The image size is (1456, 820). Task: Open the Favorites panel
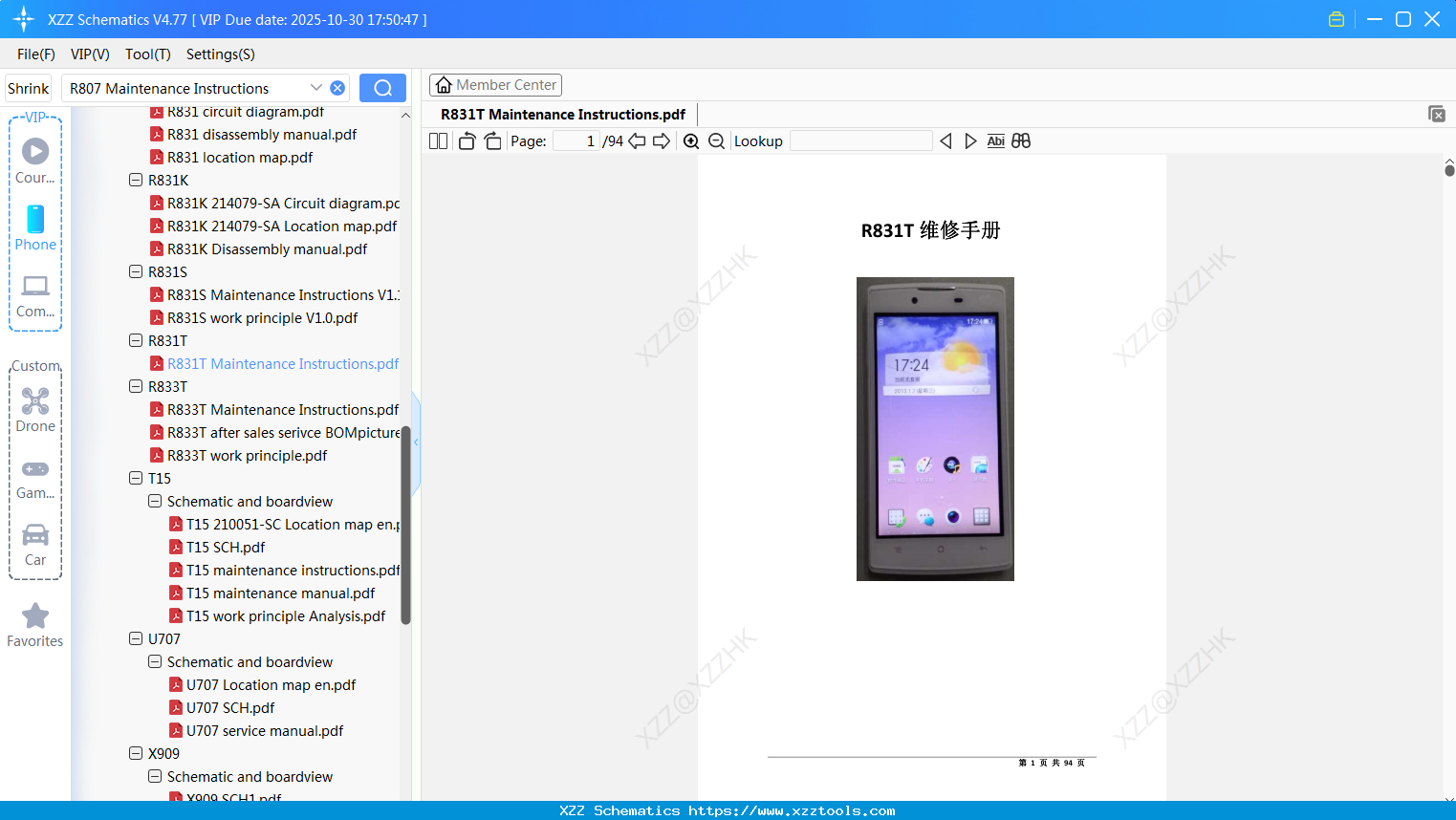34,624
